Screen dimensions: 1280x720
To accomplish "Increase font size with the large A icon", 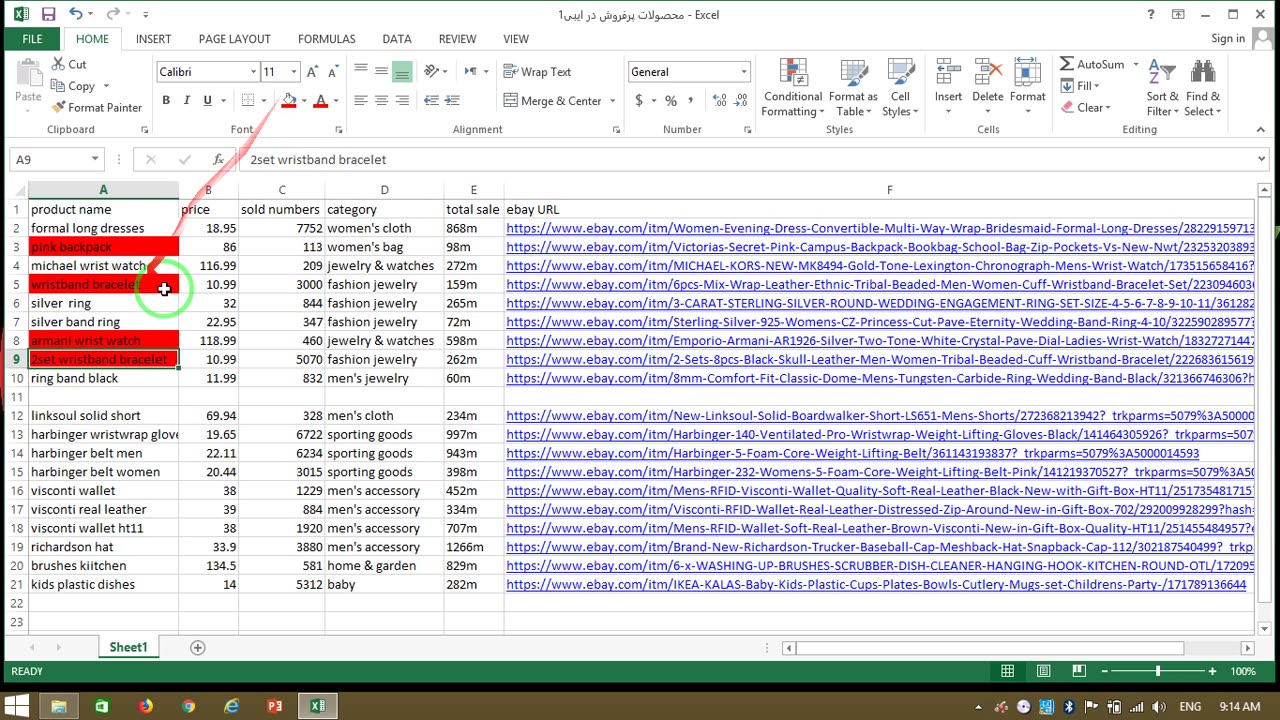I will 313,72.
